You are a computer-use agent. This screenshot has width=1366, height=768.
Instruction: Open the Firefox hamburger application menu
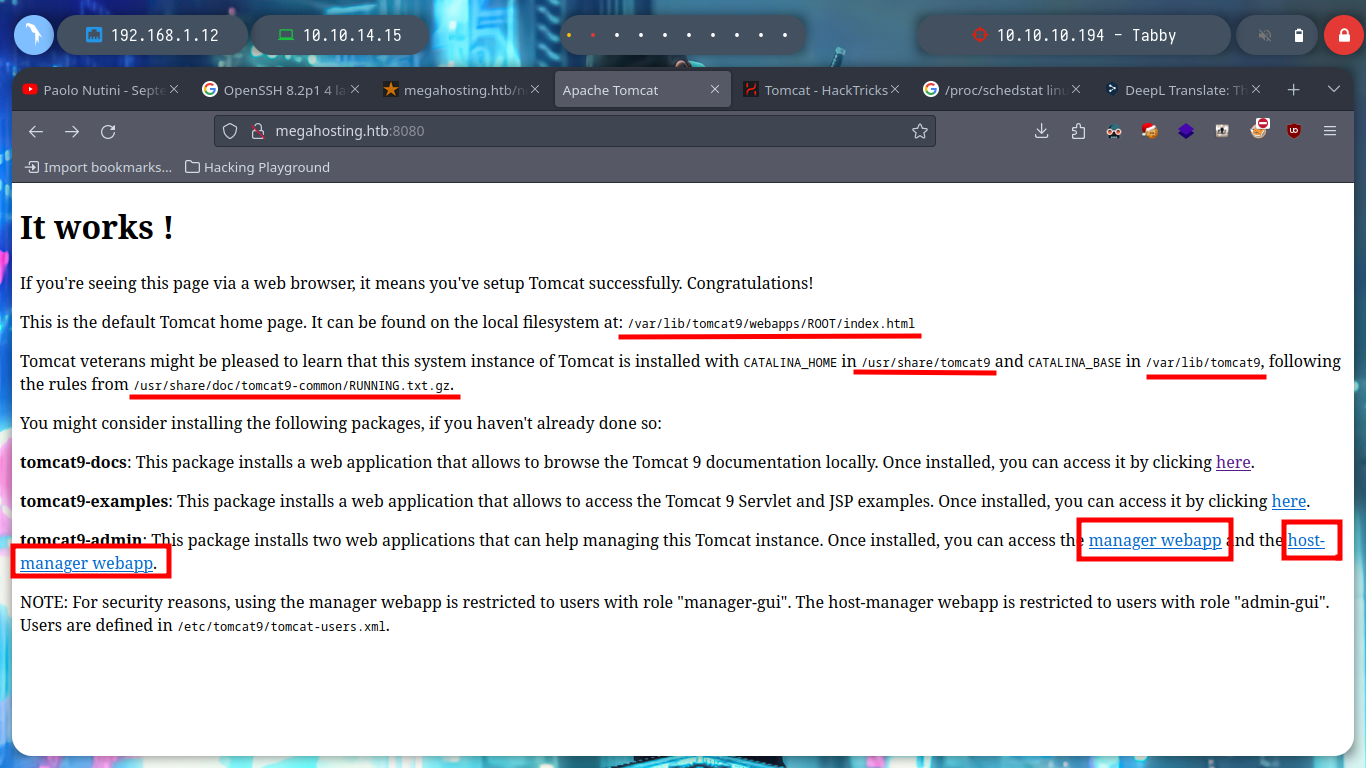click(x=1330, y=131)
